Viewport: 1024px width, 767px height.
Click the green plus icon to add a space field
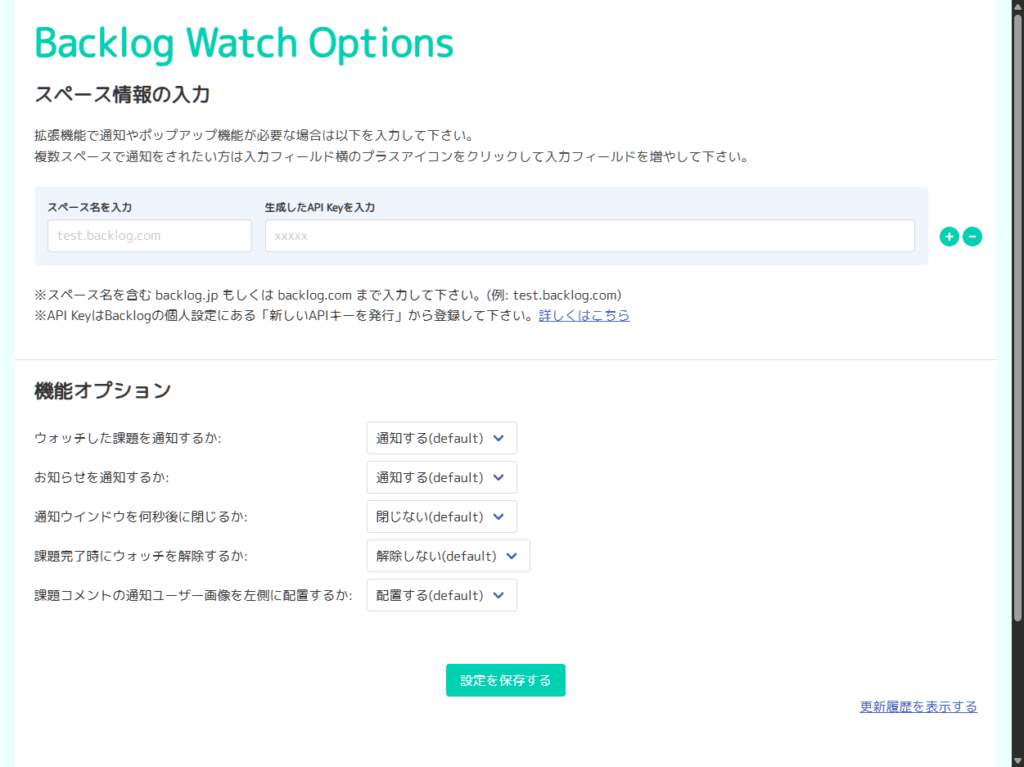pos(949,237)
